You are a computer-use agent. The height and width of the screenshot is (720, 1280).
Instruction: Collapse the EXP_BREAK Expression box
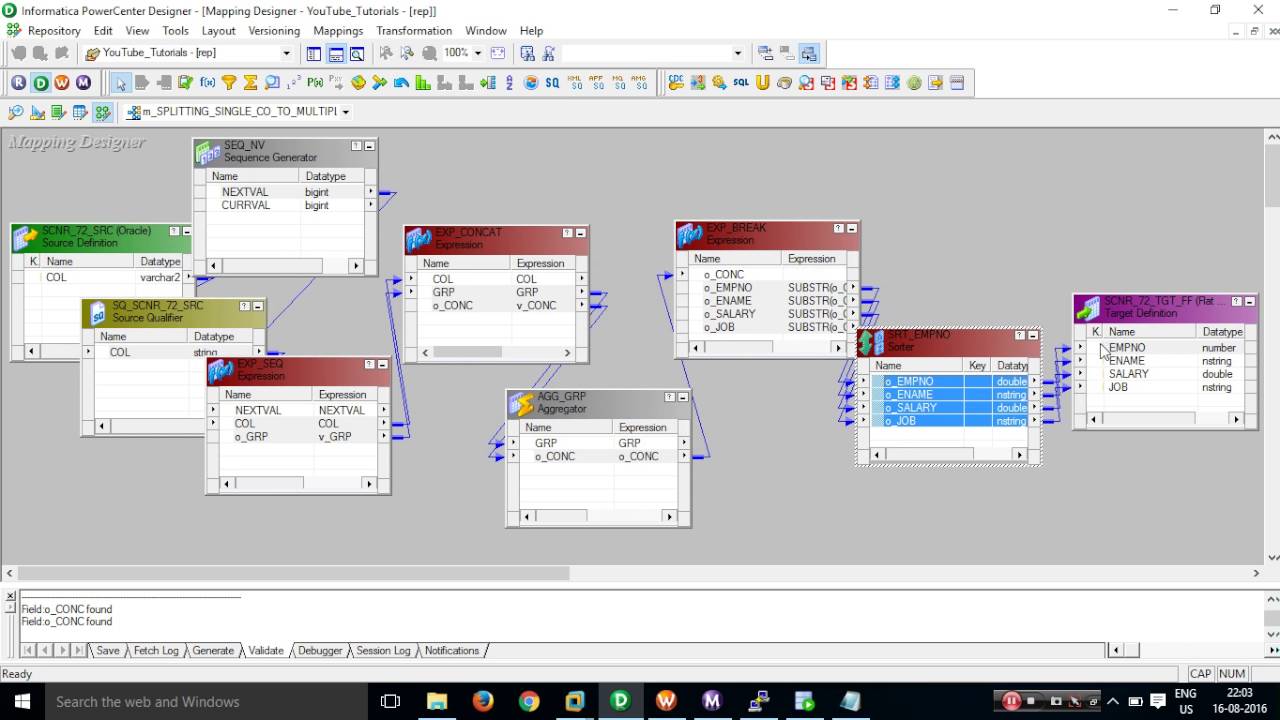(x=852, y=228)
